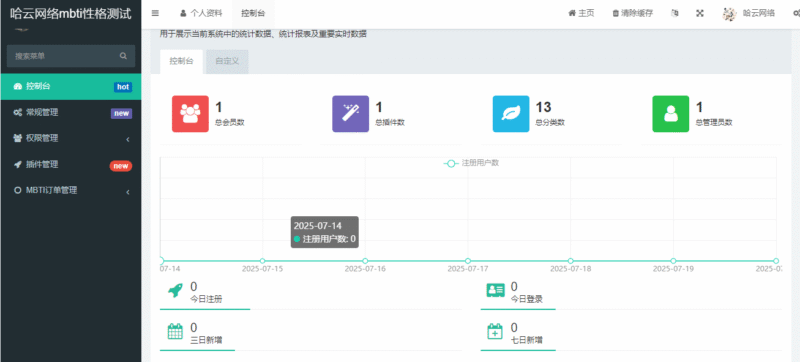Click the dashboard icon beside 控制台
The height and width of the screenshot is (362, 800).
point(17,86)
